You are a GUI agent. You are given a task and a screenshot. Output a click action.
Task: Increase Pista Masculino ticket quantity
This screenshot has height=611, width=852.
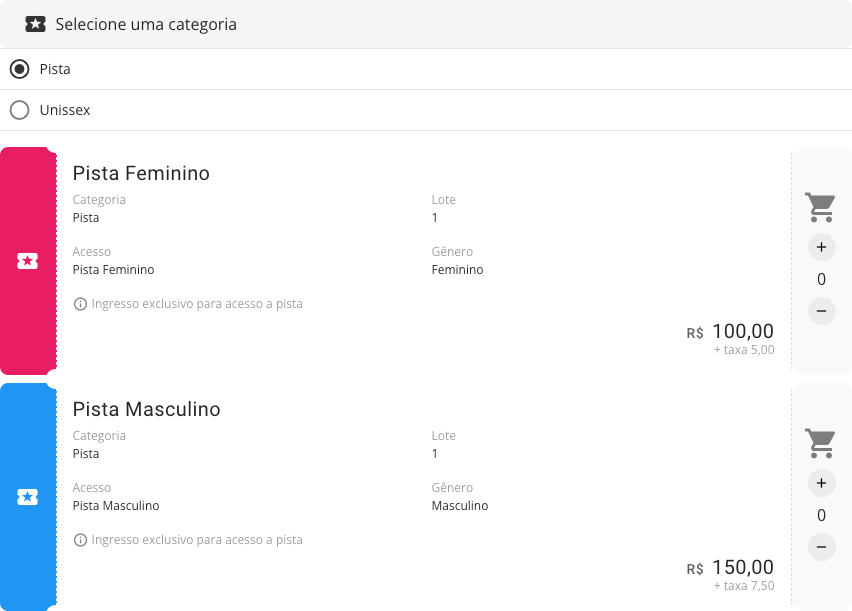tap(822, 483)
